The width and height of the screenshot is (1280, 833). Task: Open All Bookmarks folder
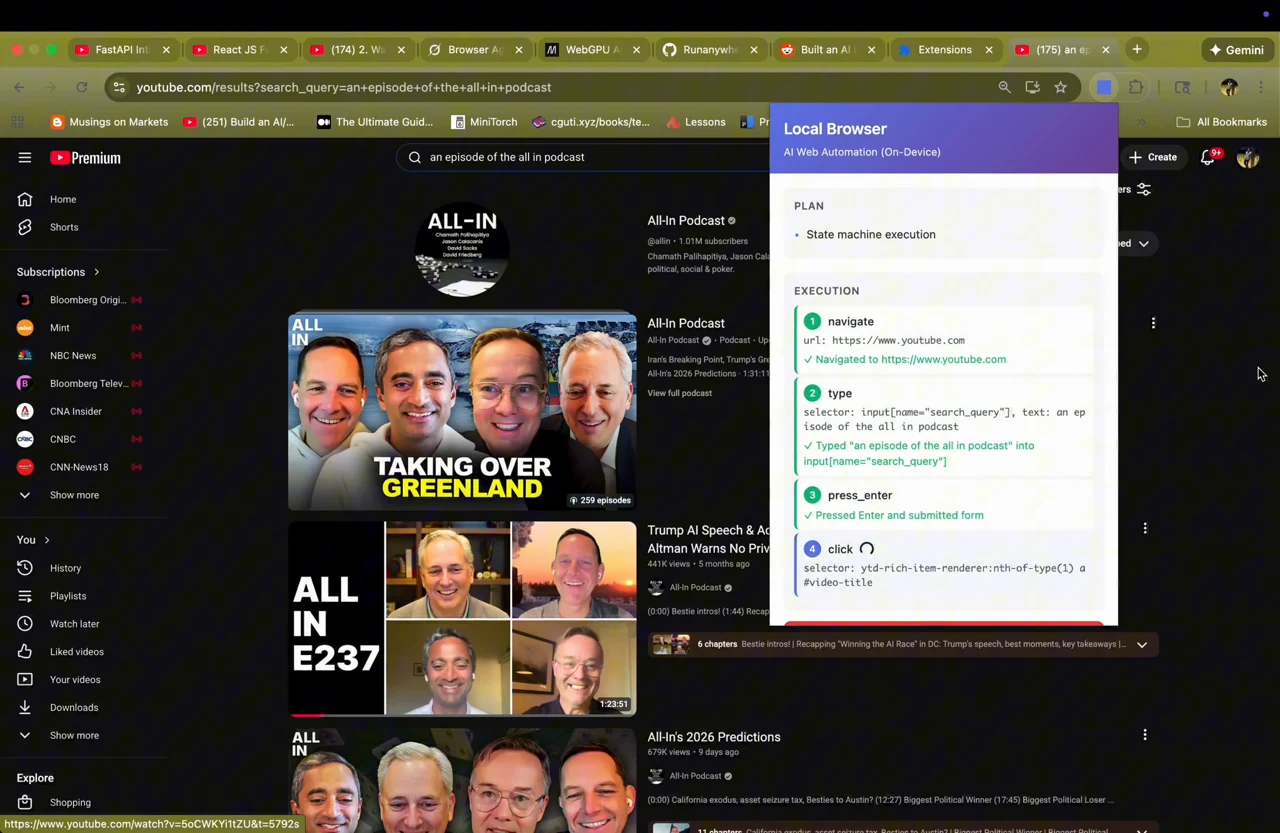click(1221, 122)
